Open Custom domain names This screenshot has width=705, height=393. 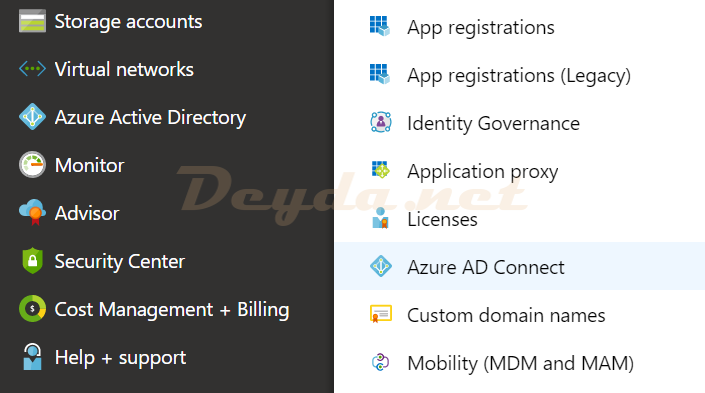506,315
